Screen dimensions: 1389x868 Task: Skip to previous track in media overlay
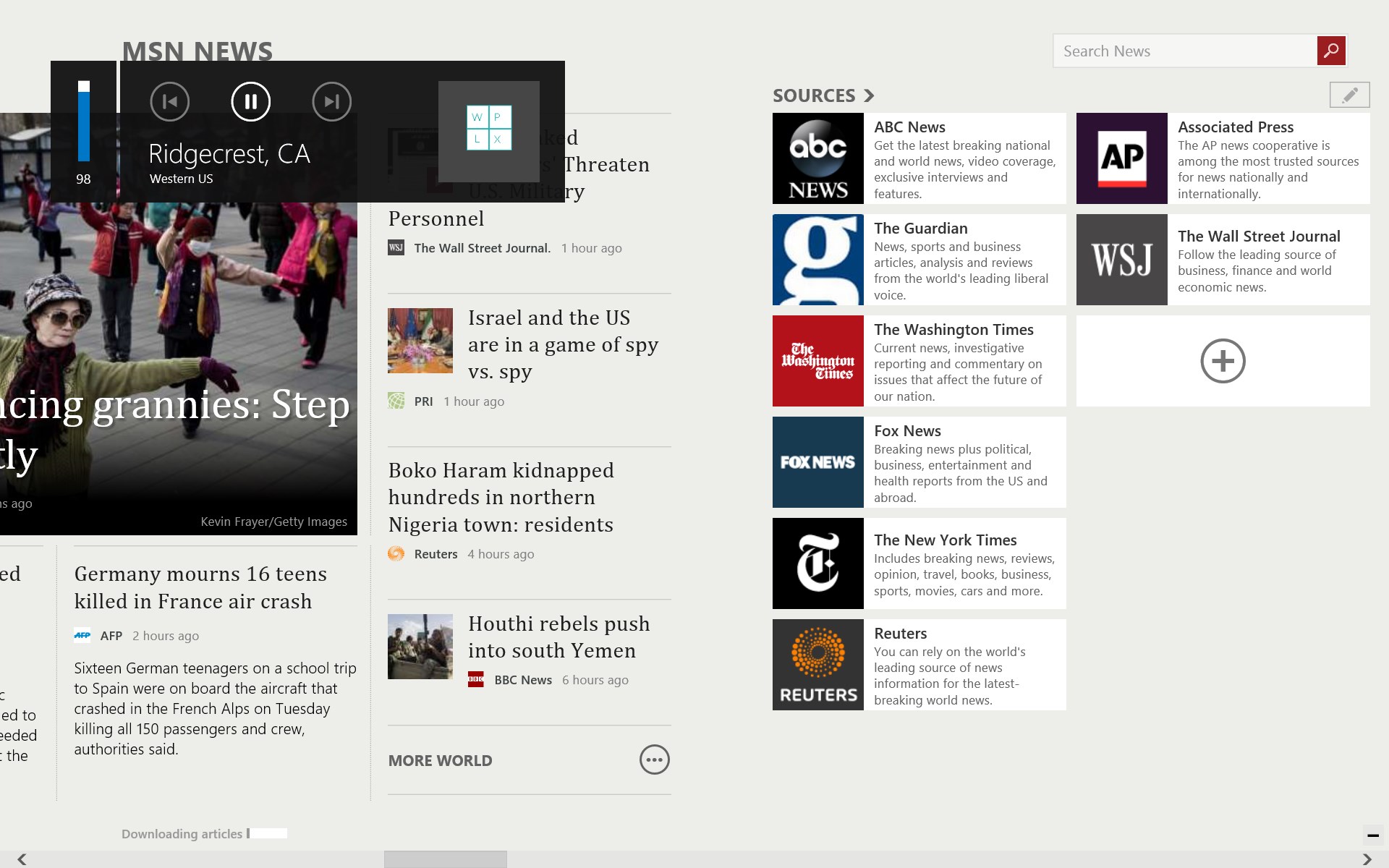click(x=170, y=102)
